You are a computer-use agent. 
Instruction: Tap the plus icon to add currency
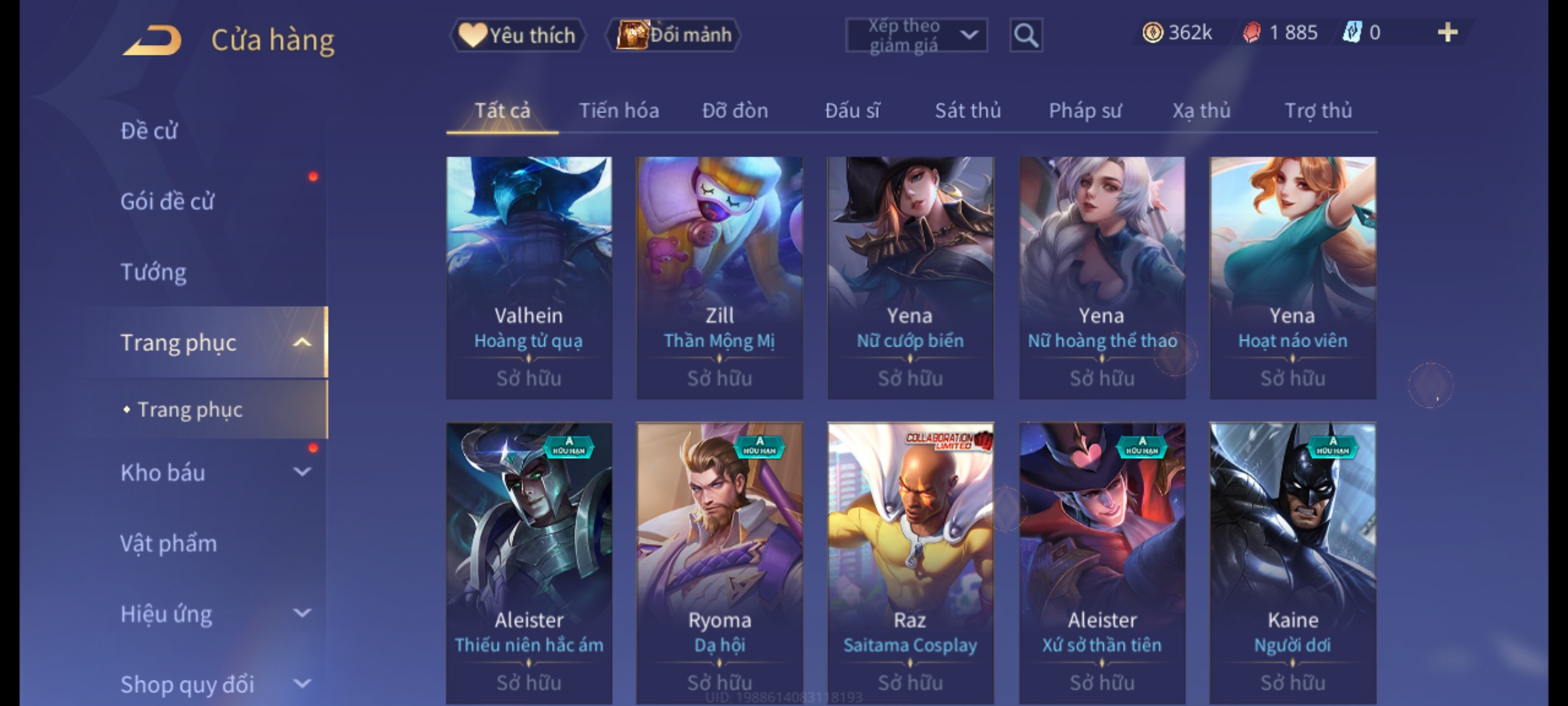(1448, 33)
